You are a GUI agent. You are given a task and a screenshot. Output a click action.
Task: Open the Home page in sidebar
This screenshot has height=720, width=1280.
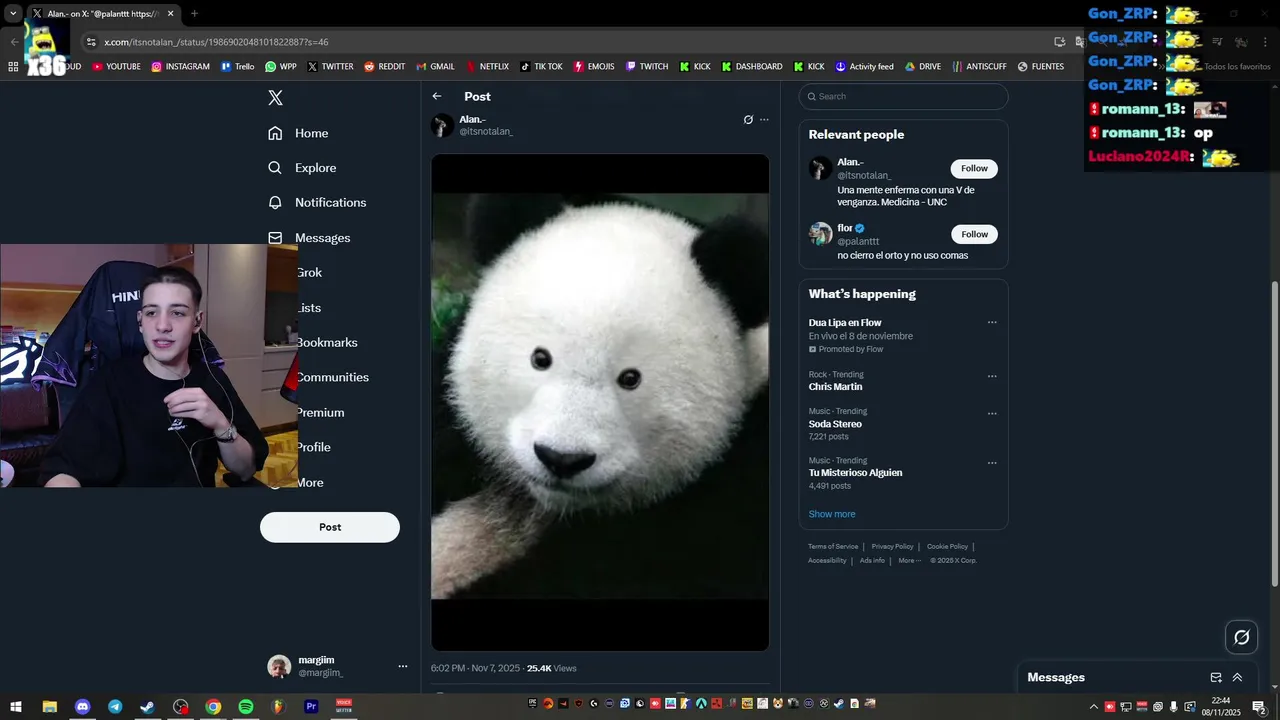(298, 133)
